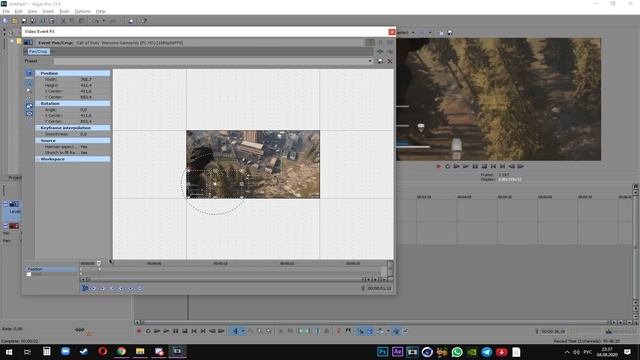Click Show Properties icon in Pan/Crop sidebar

(x=29, y=73)
